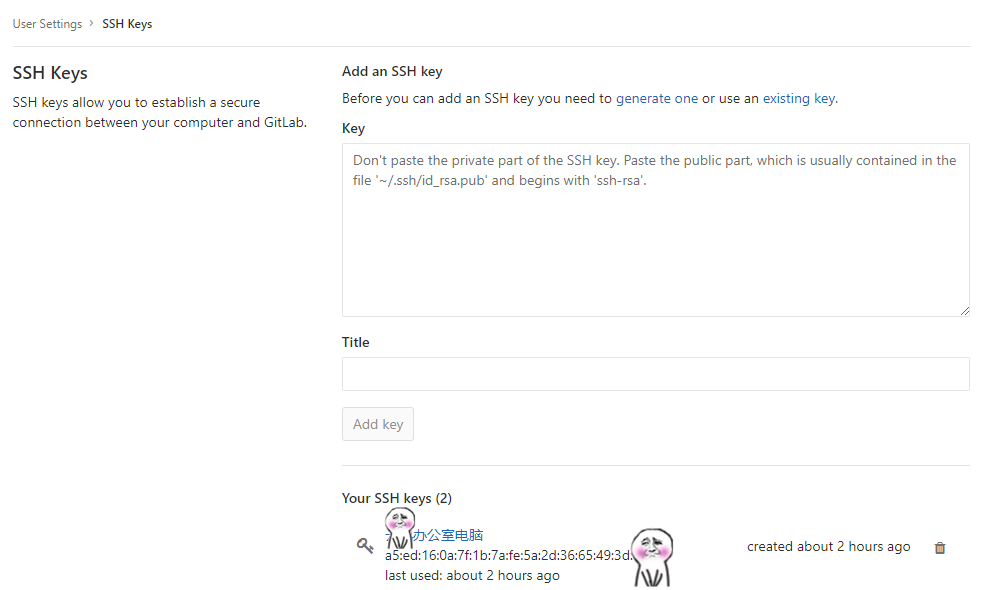Click the 'Your SSH keys (2)' heading
Image resolution: width=1007 pixels, height=590 pixels.
396,498
